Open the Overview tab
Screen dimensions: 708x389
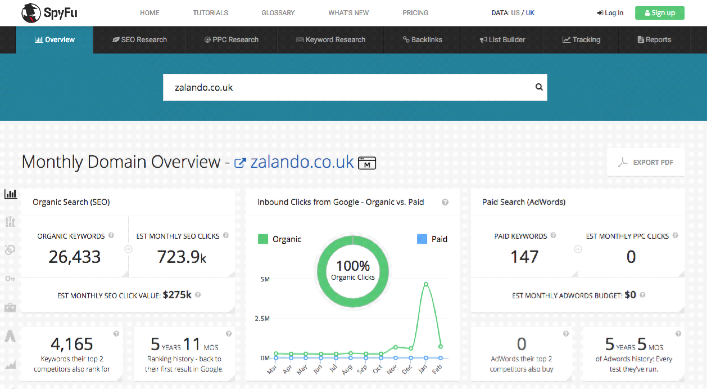pyautogui.click(x=55, y=40)
